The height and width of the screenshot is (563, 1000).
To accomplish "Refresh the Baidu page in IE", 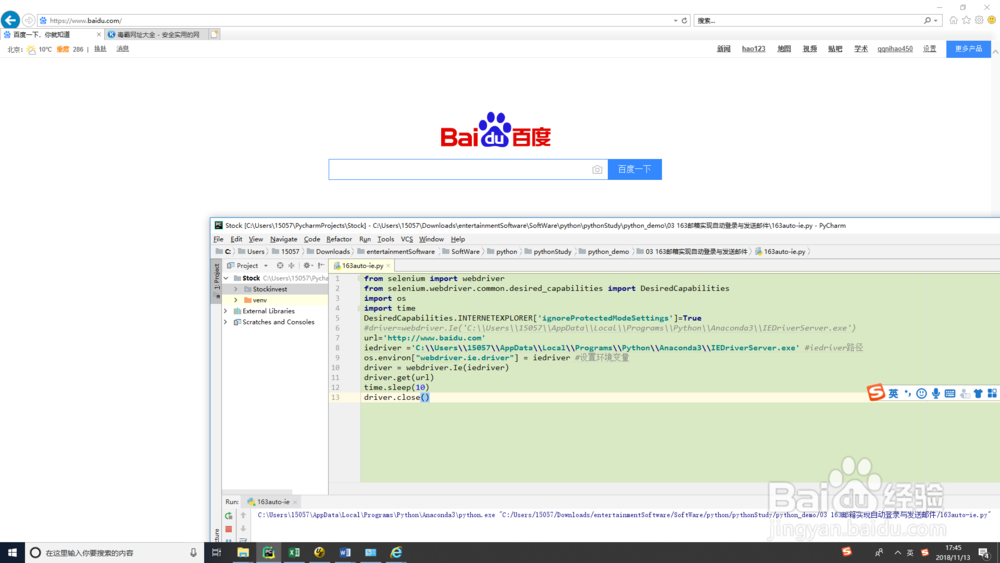I will pos(684,20).
